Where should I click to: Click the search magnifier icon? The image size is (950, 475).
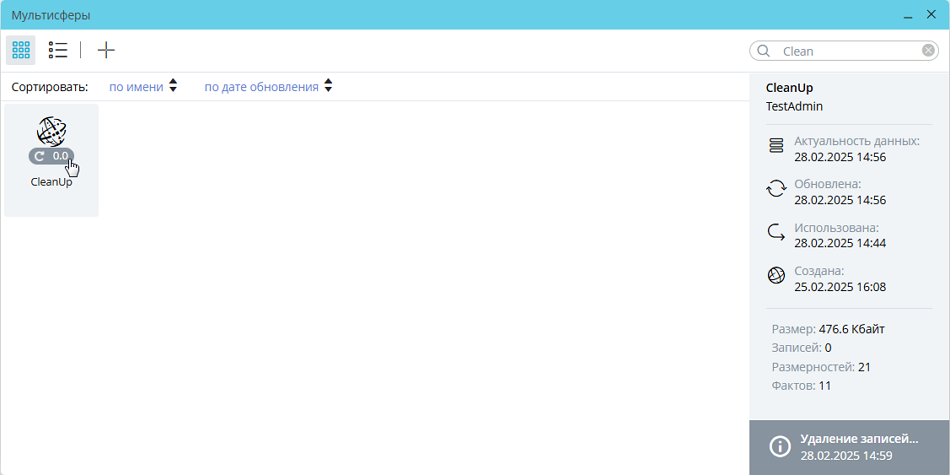click(x=763, y=51)
